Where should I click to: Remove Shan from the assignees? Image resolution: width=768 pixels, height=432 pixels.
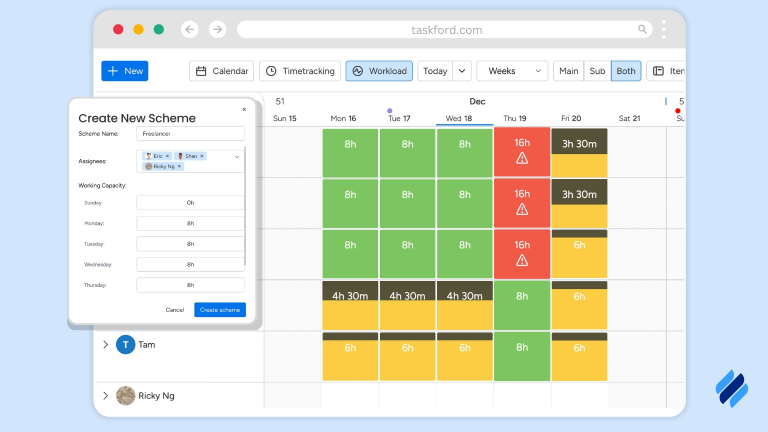point(201,156)
